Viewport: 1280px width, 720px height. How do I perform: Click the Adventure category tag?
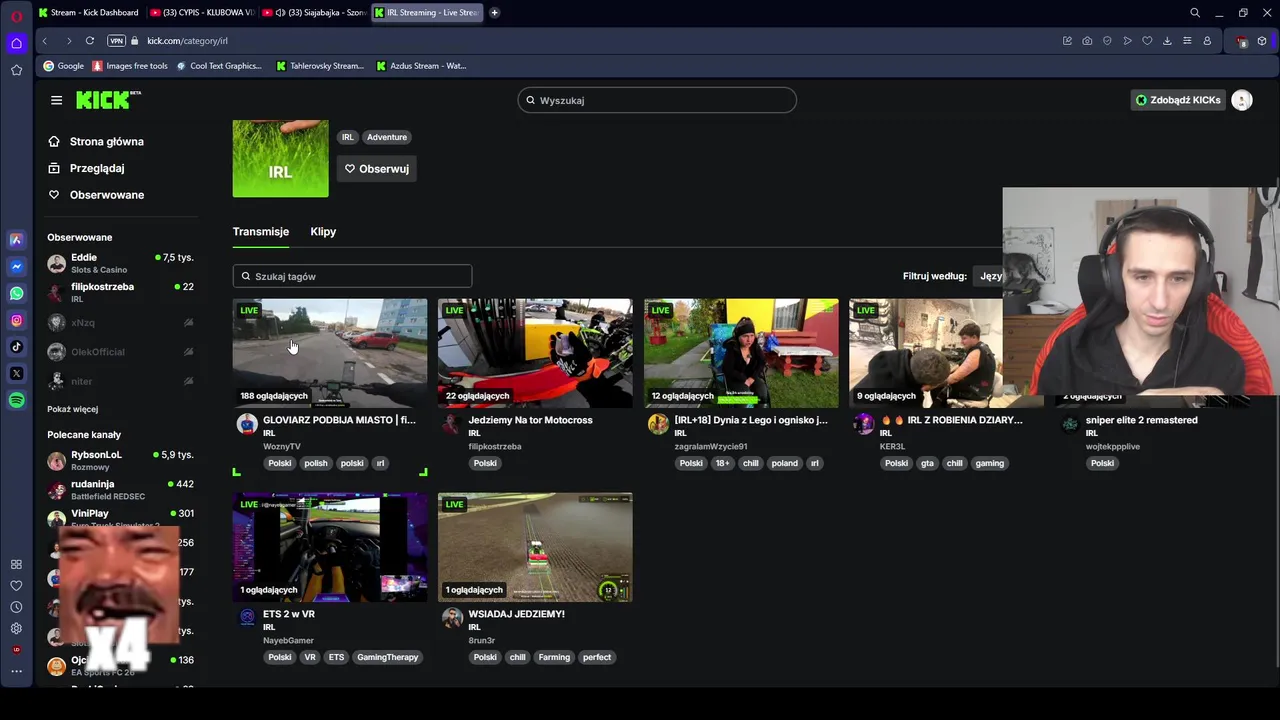(387, 137)
